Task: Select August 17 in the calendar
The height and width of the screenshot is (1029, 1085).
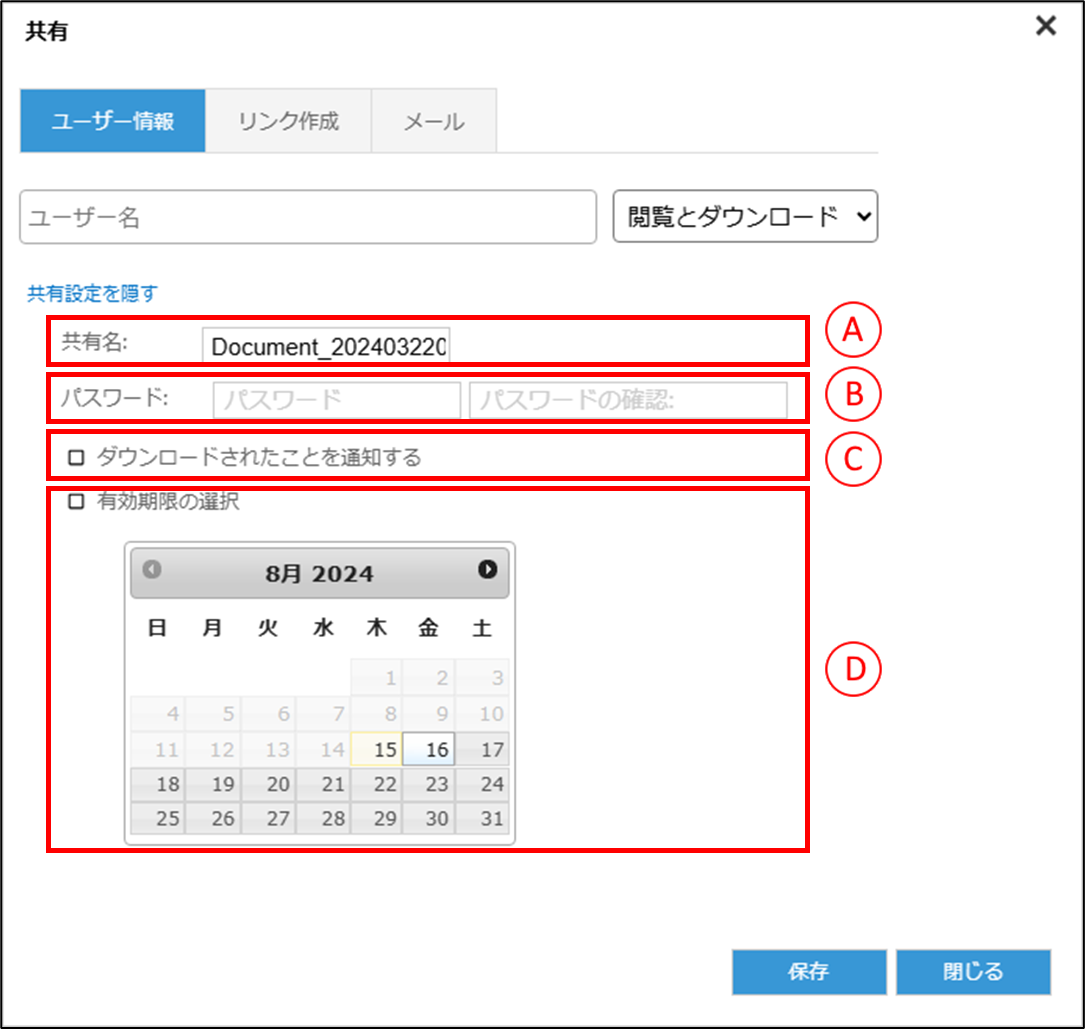Action: [482, 749]
